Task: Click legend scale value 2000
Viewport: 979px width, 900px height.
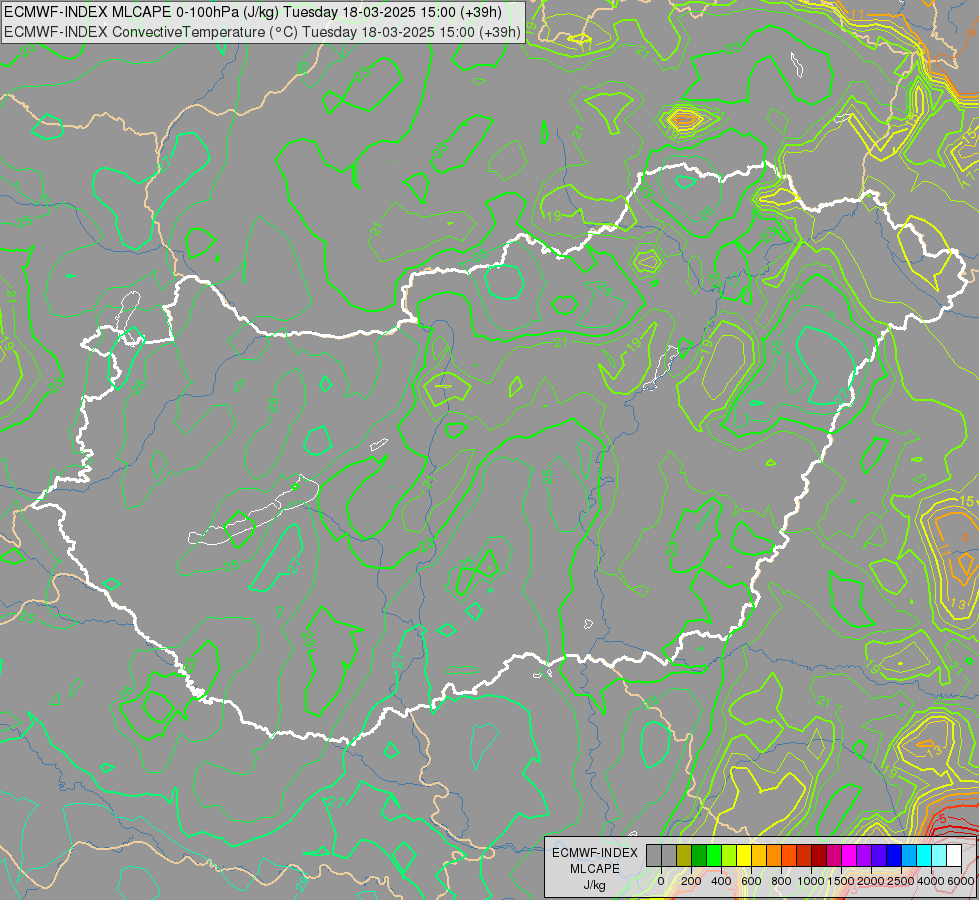Action: [x=871, y=881]
